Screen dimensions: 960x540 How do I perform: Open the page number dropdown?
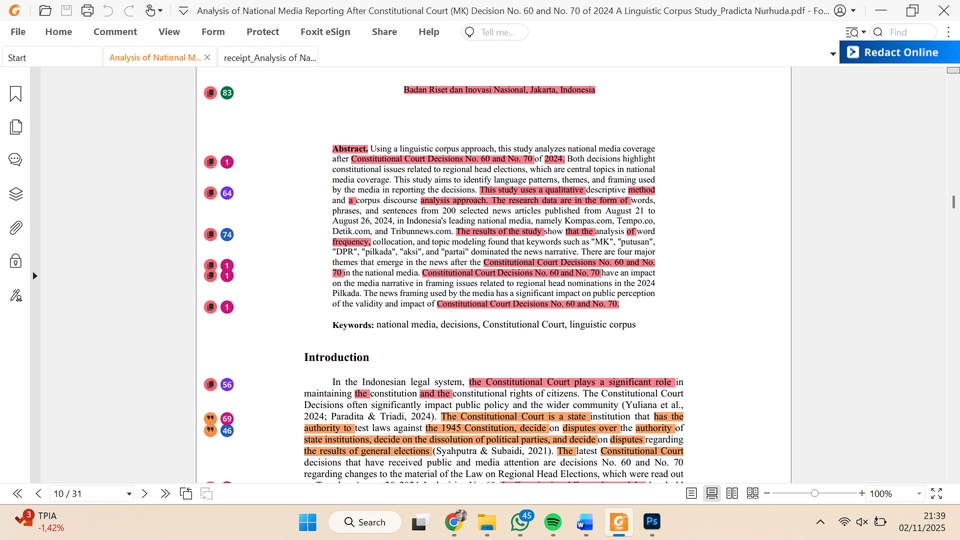point(129,494)
